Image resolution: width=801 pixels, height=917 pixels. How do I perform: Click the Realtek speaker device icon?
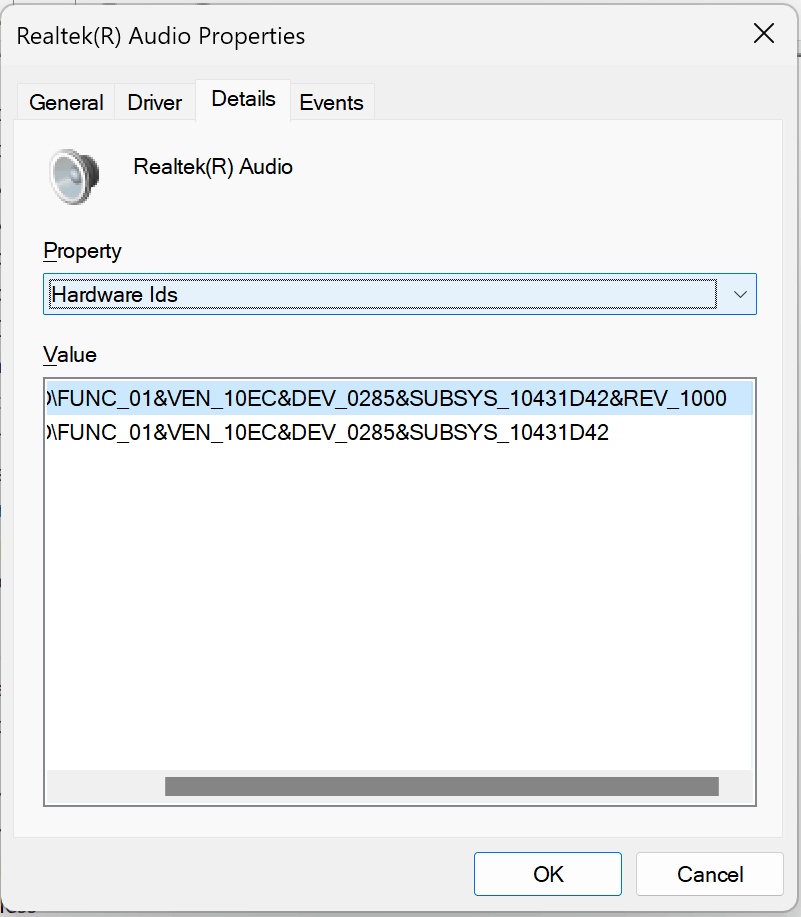click(73, 176)
